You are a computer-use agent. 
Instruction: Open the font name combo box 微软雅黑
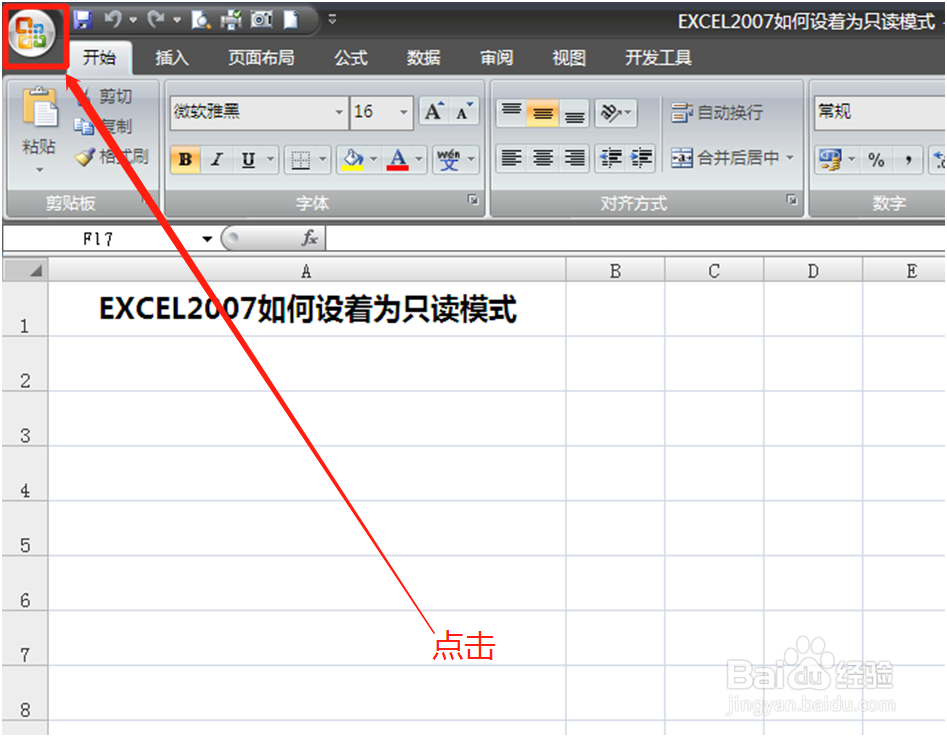[259, 112]
